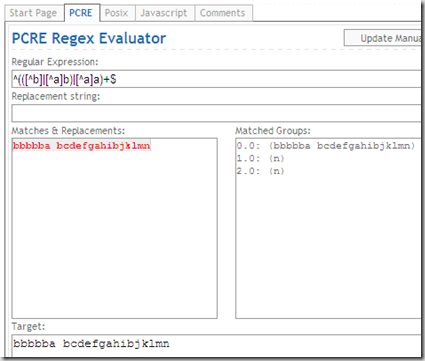Click the 'Target:' label
This screenshot has height=361, width=425.
(x=28, y=326)
